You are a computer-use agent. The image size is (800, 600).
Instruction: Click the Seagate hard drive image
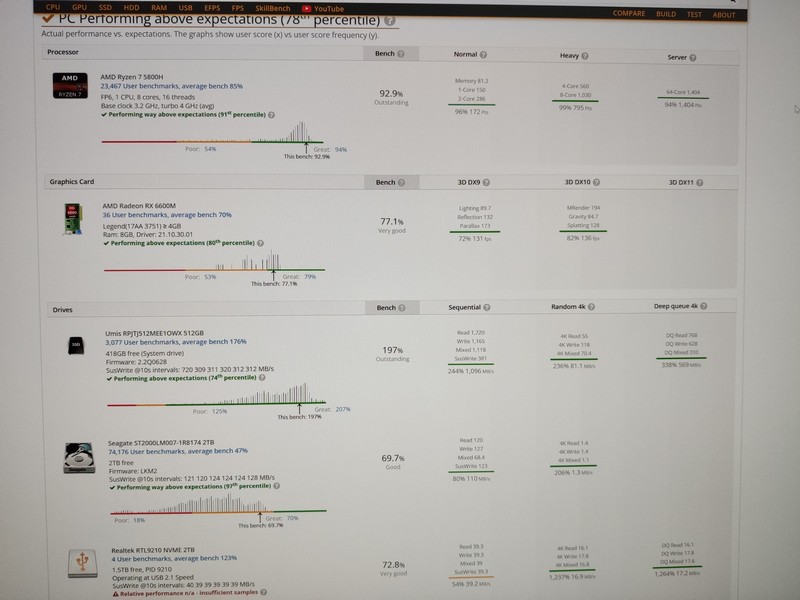click(79, 458)
